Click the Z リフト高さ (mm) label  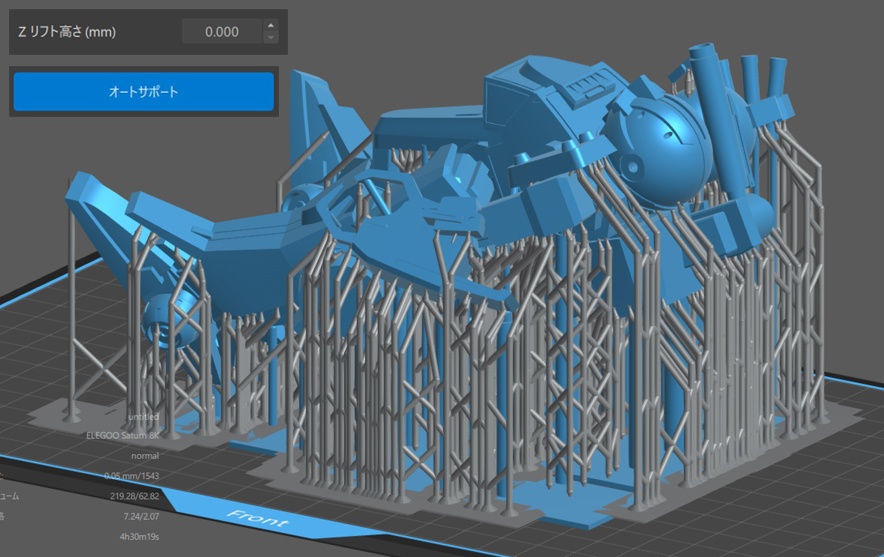[67, 32]
